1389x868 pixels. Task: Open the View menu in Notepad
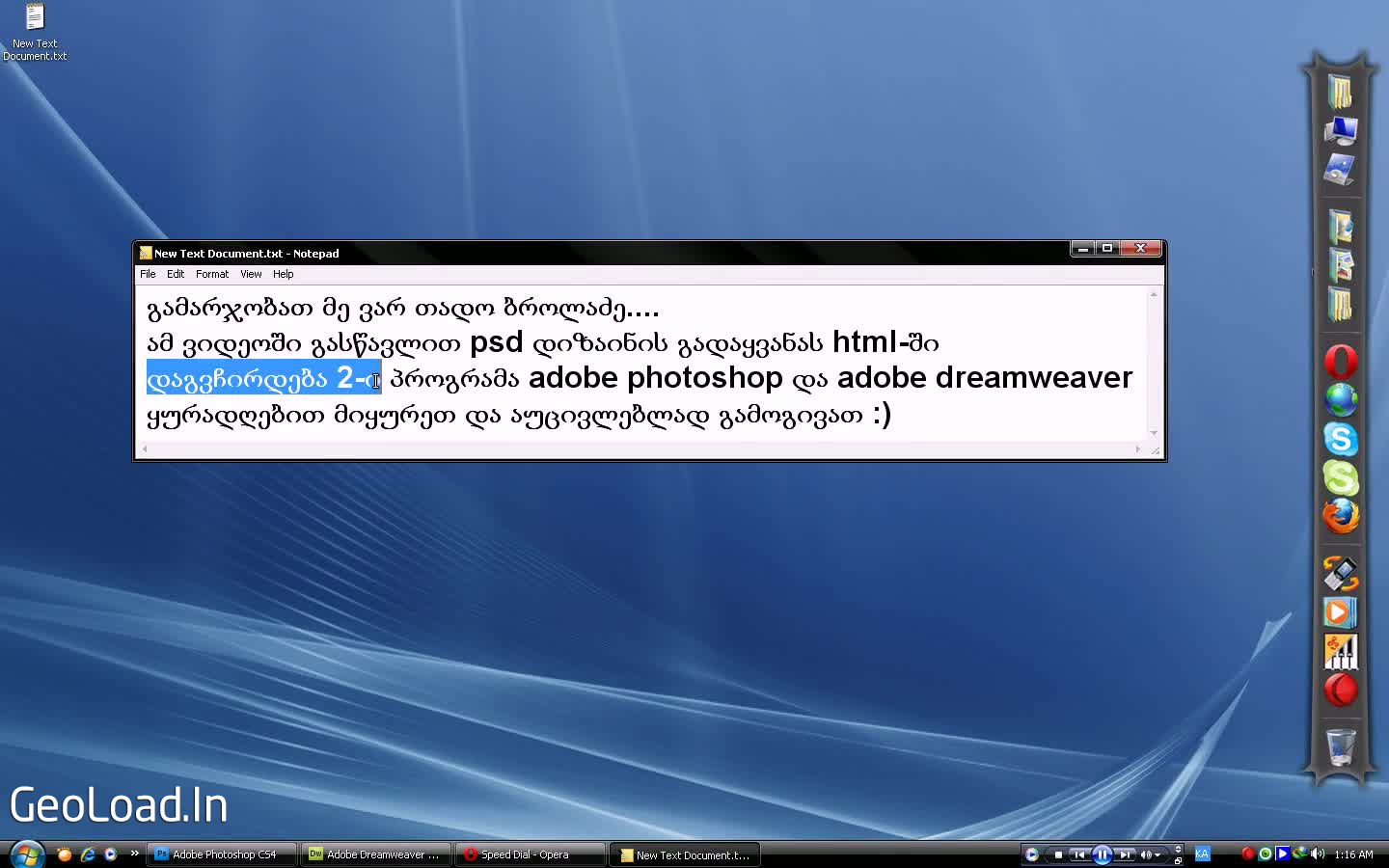point(251,274)
